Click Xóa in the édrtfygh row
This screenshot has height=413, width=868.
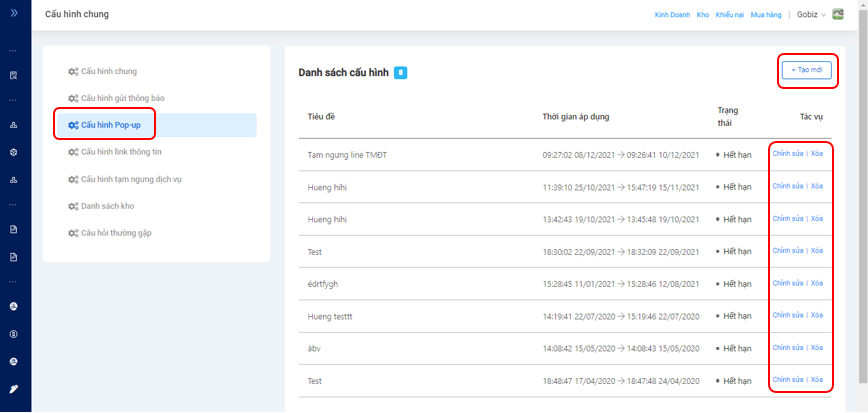(817, 284)
